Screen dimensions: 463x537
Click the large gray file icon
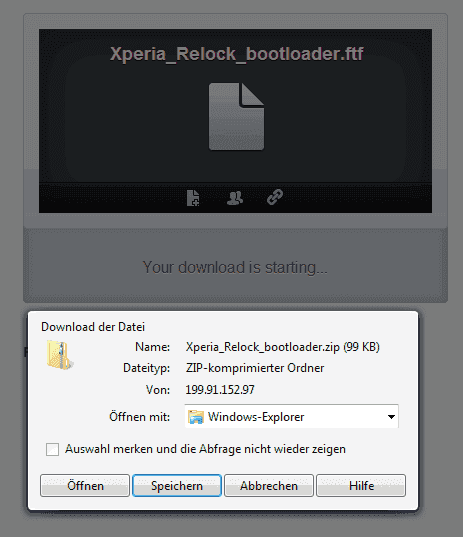click(x=236, y=116)
